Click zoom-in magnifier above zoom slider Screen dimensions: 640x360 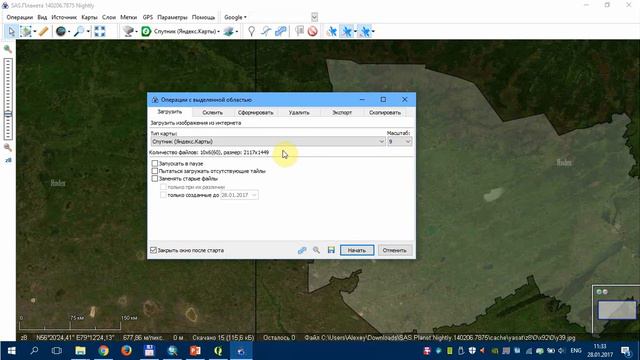8,49
